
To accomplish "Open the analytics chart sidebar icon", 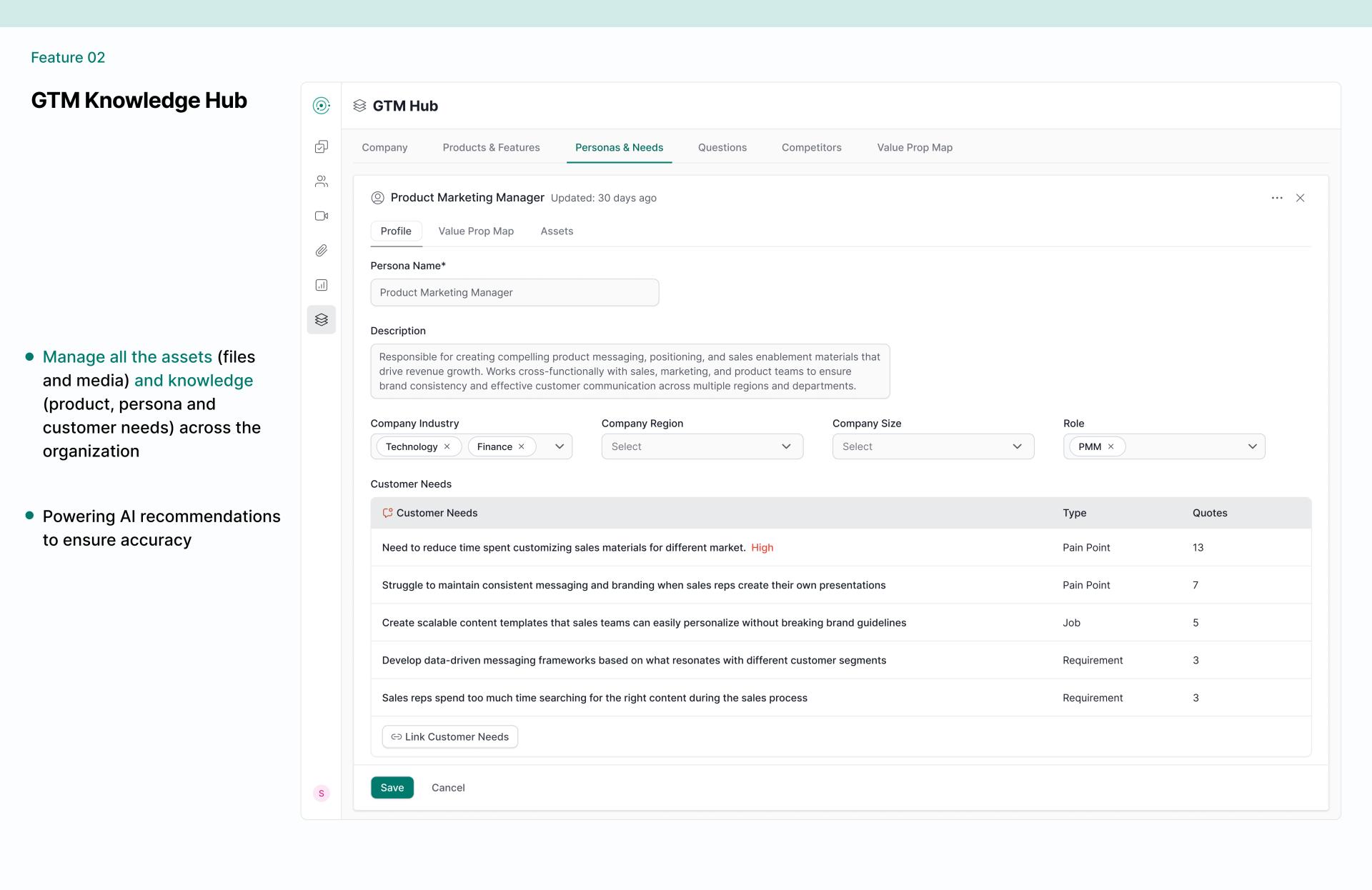I will point(322,285).
